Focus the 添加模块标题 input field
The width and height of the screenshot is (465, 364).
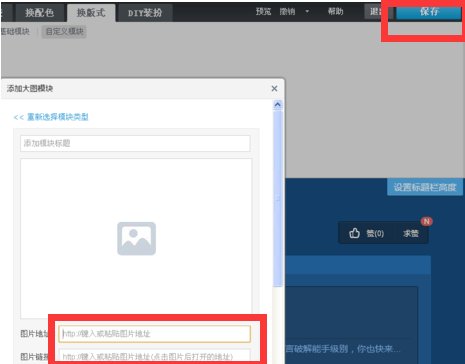pyautogui.click(x=135, y=143)
